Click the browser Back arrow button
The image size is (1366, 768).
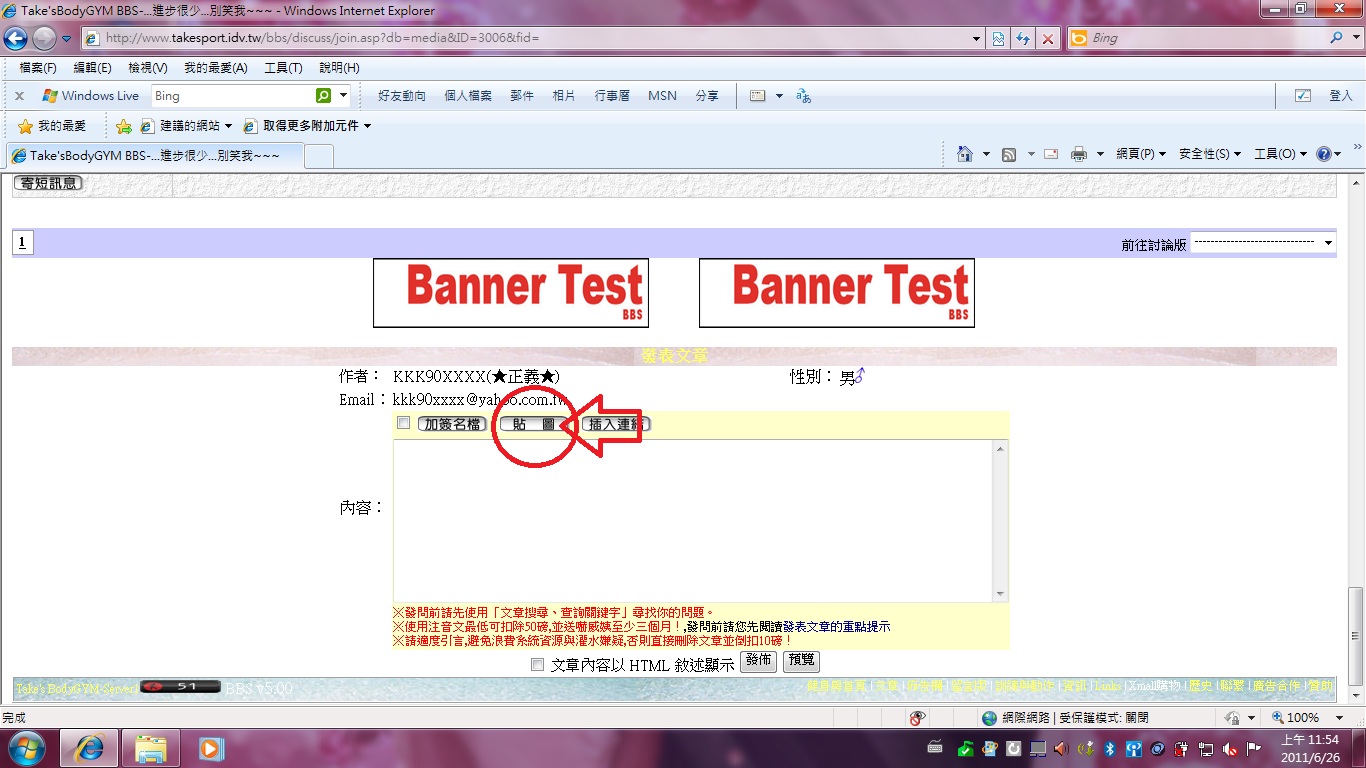click(15, 39)
